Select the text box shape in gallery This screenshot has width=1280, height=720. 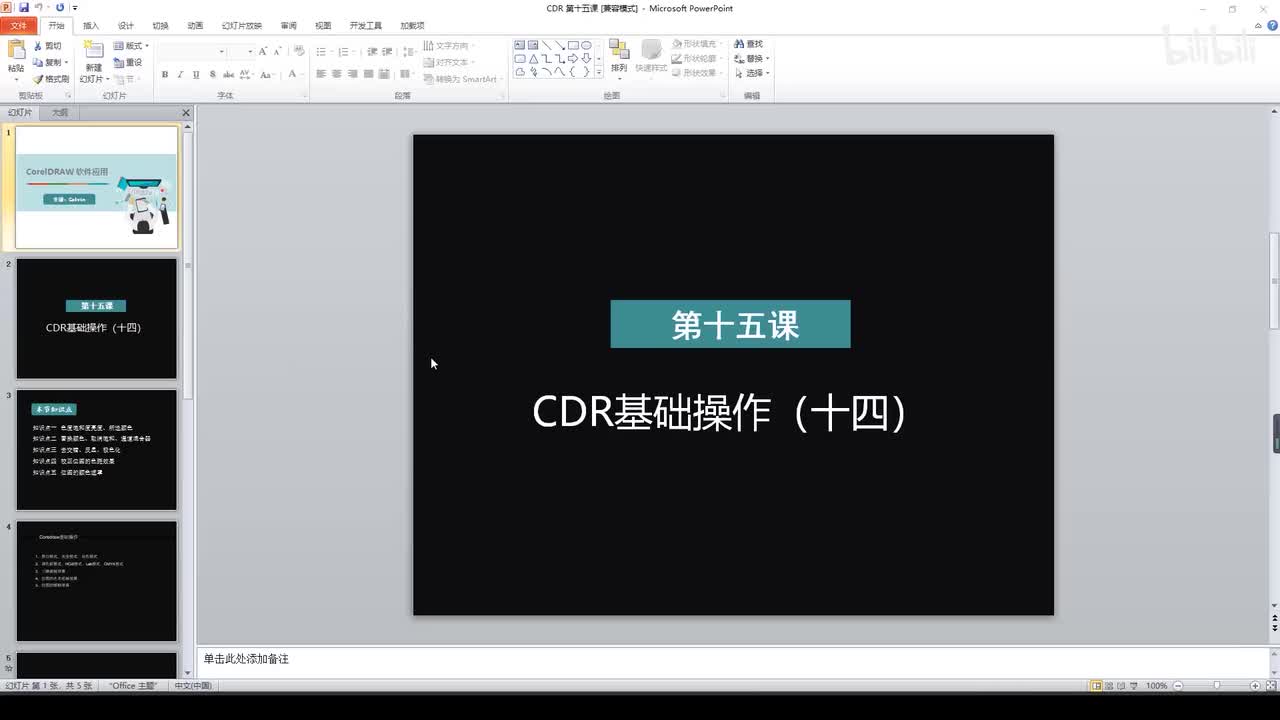coord(520,45)
